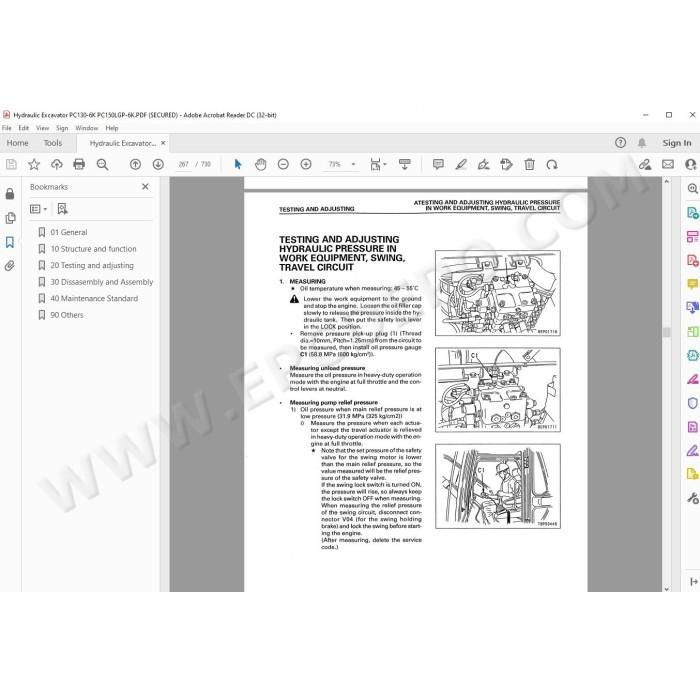Click the share link icon

click(x=645, y=165)
